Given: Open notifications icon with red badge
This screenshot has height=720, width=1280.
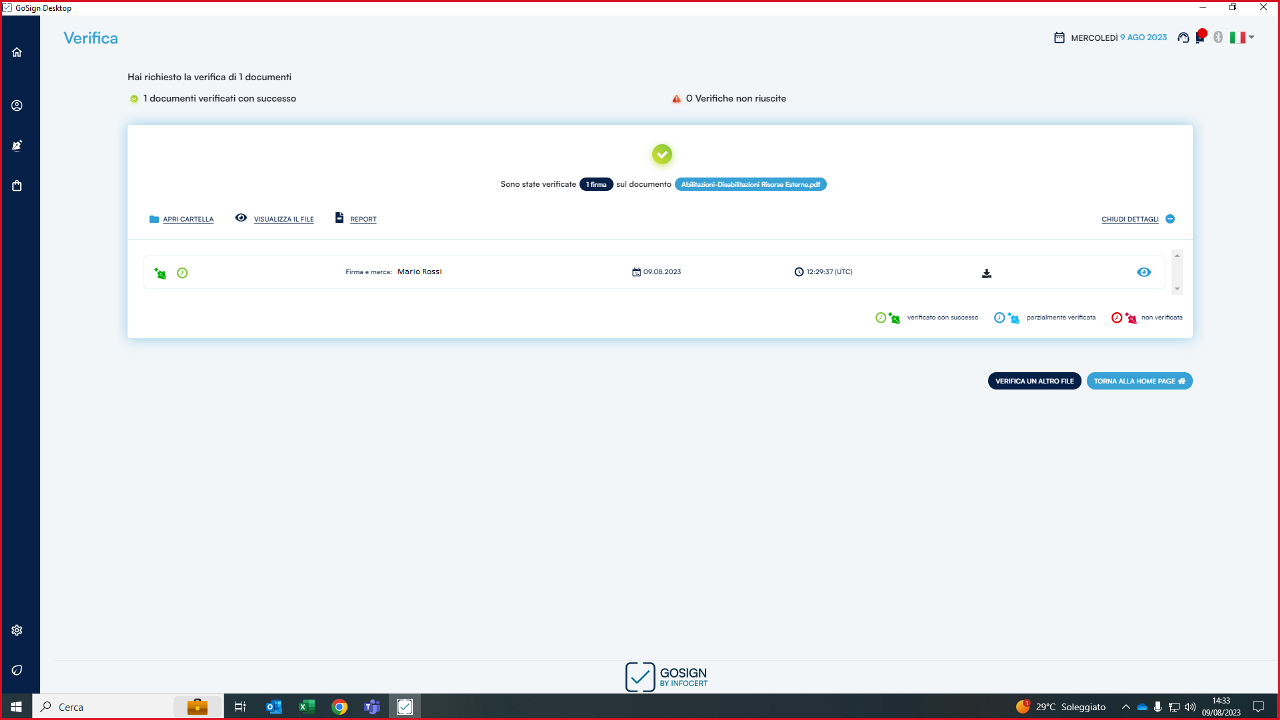Looking at the screenshot, I should [1200, 38].
